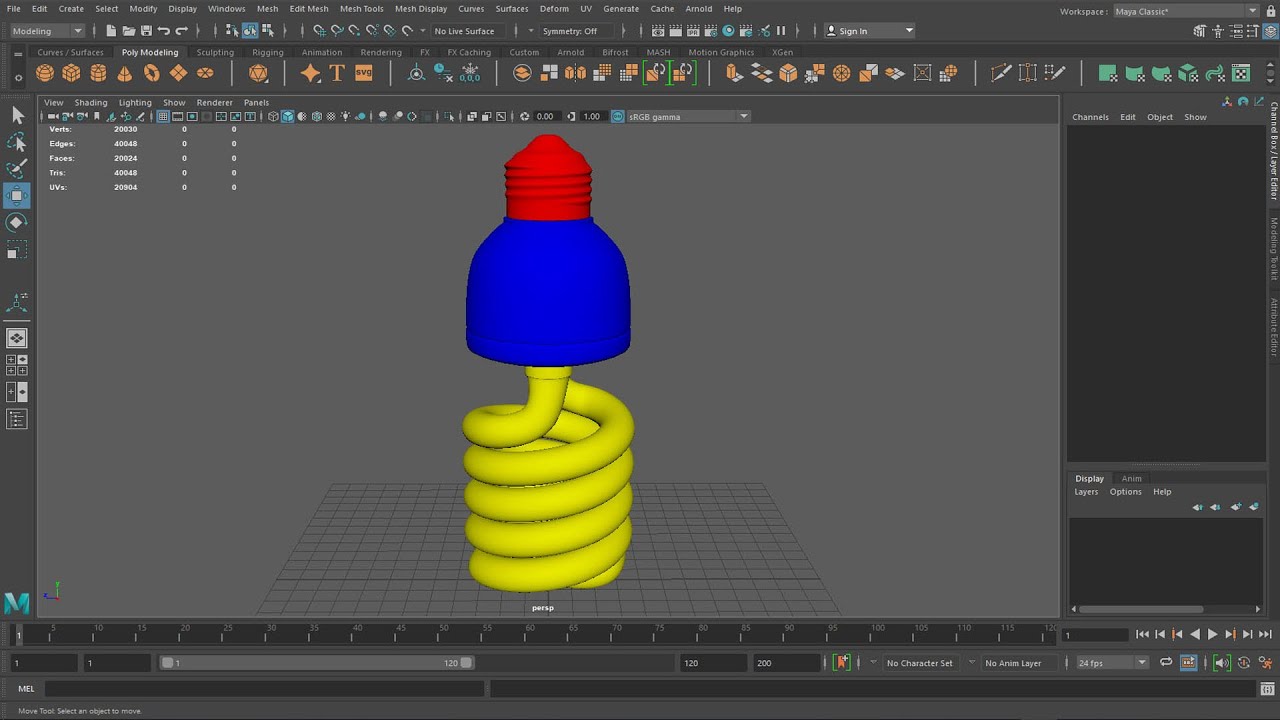Click the Paint selection tool
Image resolution: width=1280 pixels, height=720 pixels.
[17, 169]
